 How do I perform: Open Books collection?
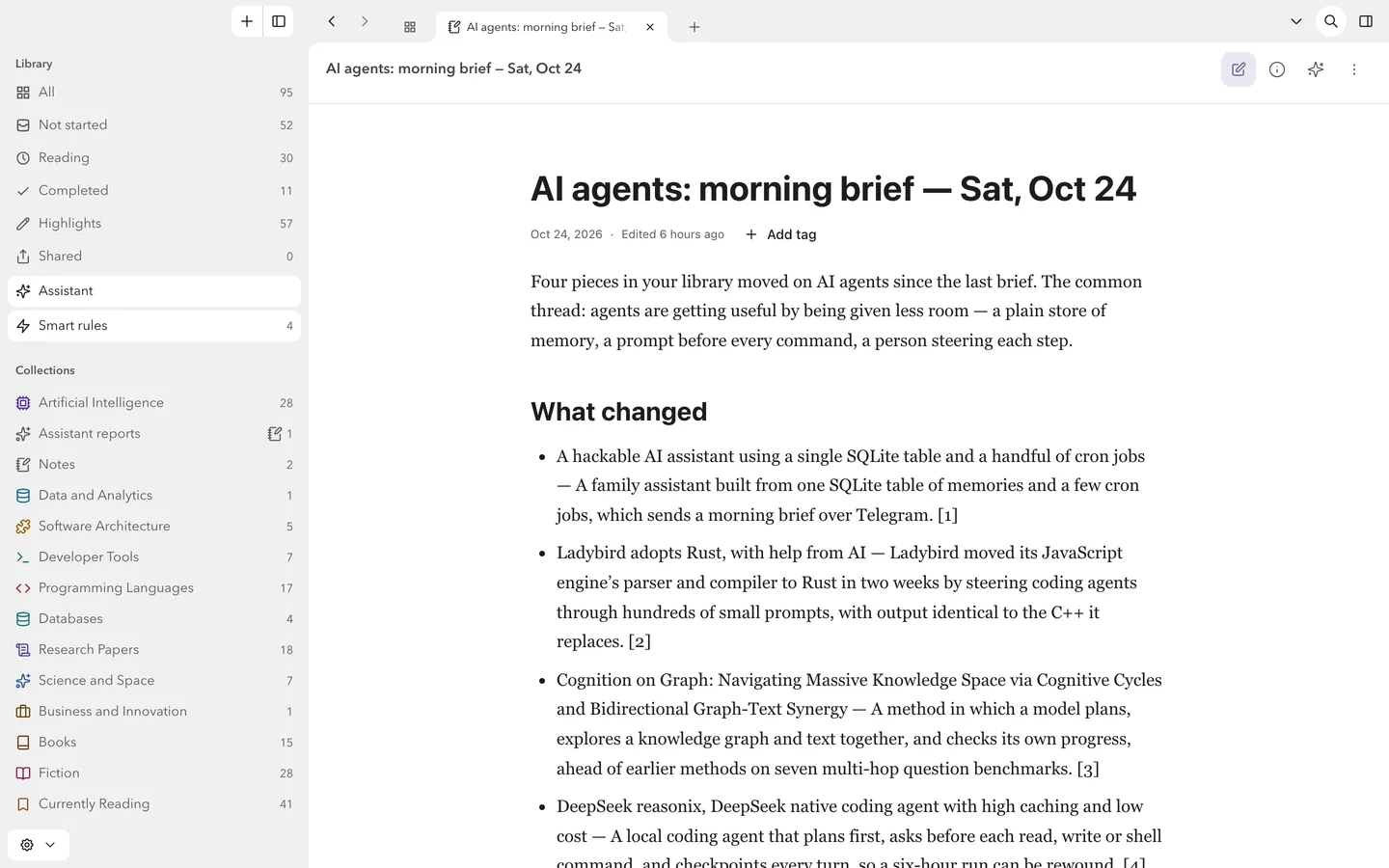[x=154, y=743]
